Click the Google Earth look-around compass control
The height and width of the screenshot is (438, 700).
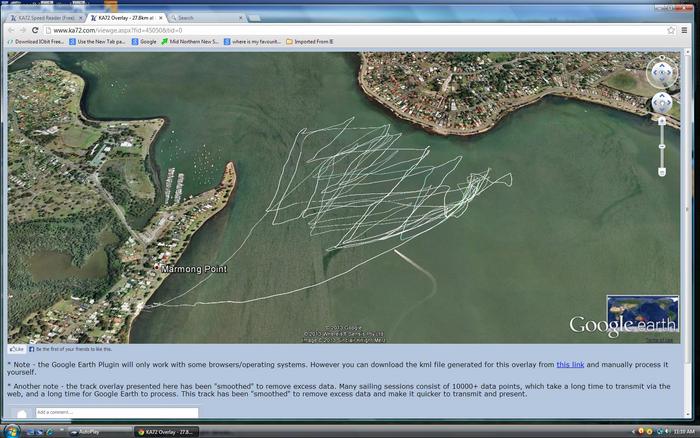(662, 73)
